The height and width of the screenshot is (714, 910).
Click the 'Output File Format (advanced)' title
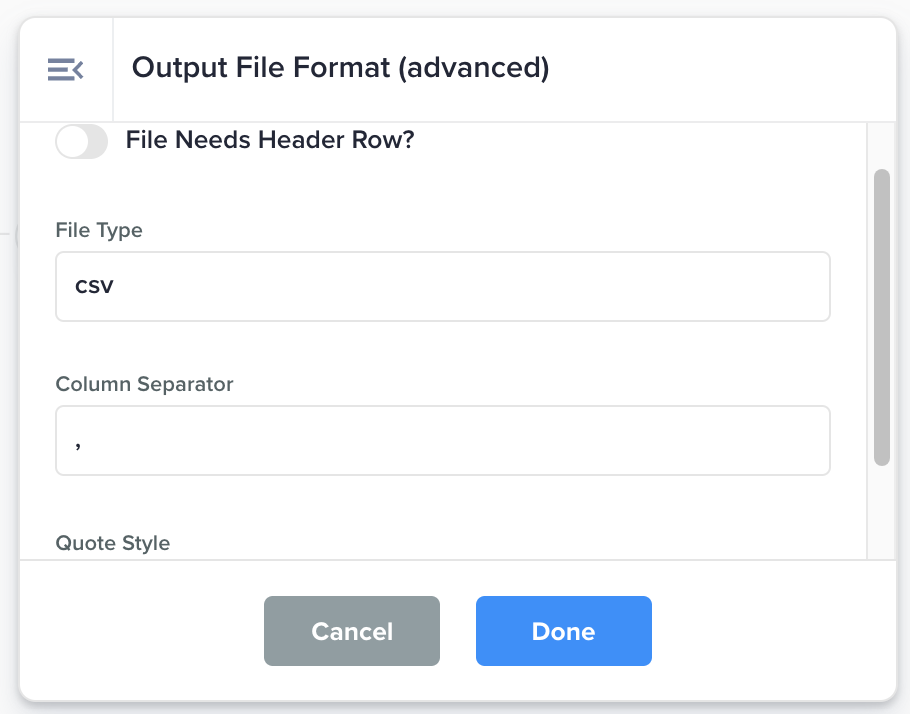tap(340, 68)
